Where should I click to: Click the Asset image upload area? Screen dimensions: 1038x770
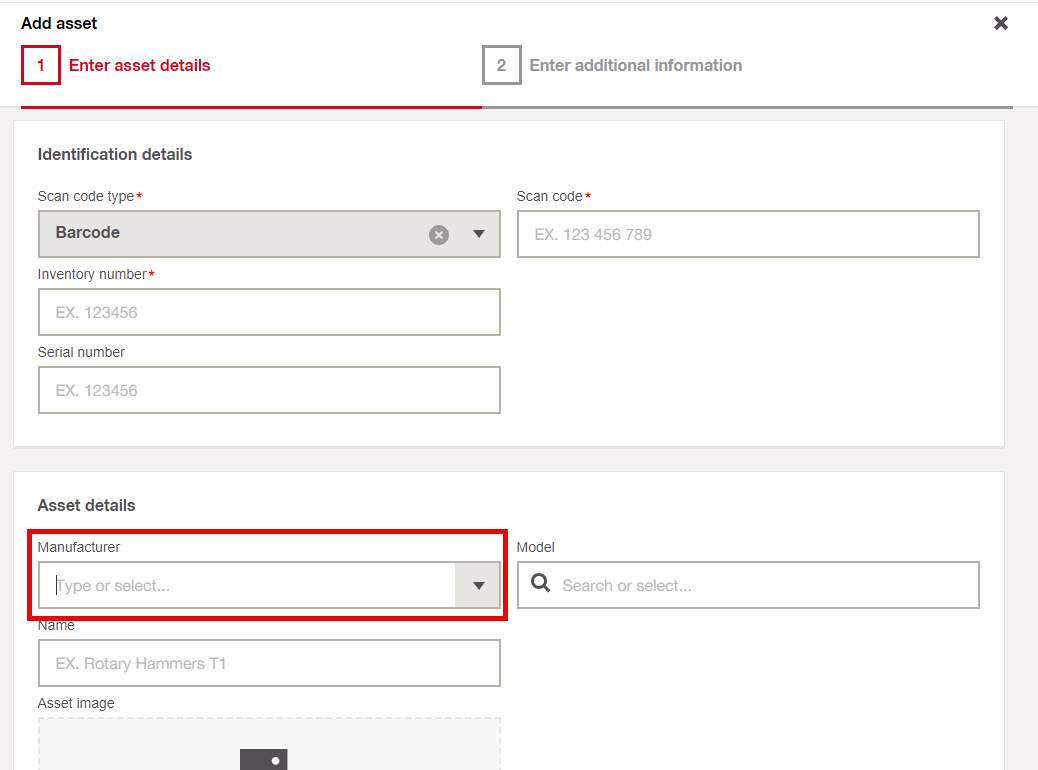(268, 745)
